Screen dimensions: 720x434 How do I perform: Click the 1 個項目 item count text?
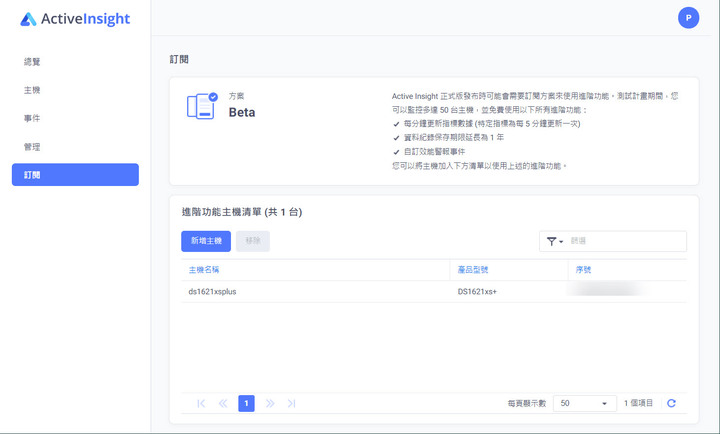[x=638, y=403]
